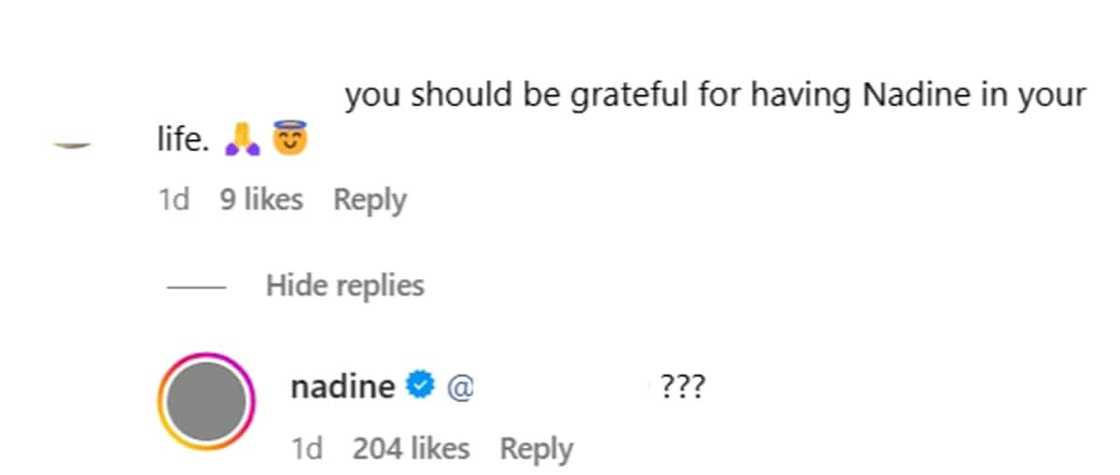The height and width of the screenshot is (475, 1120).
Task: View the 204 likes on nadine's reply
Action: (x=411, y=449)
